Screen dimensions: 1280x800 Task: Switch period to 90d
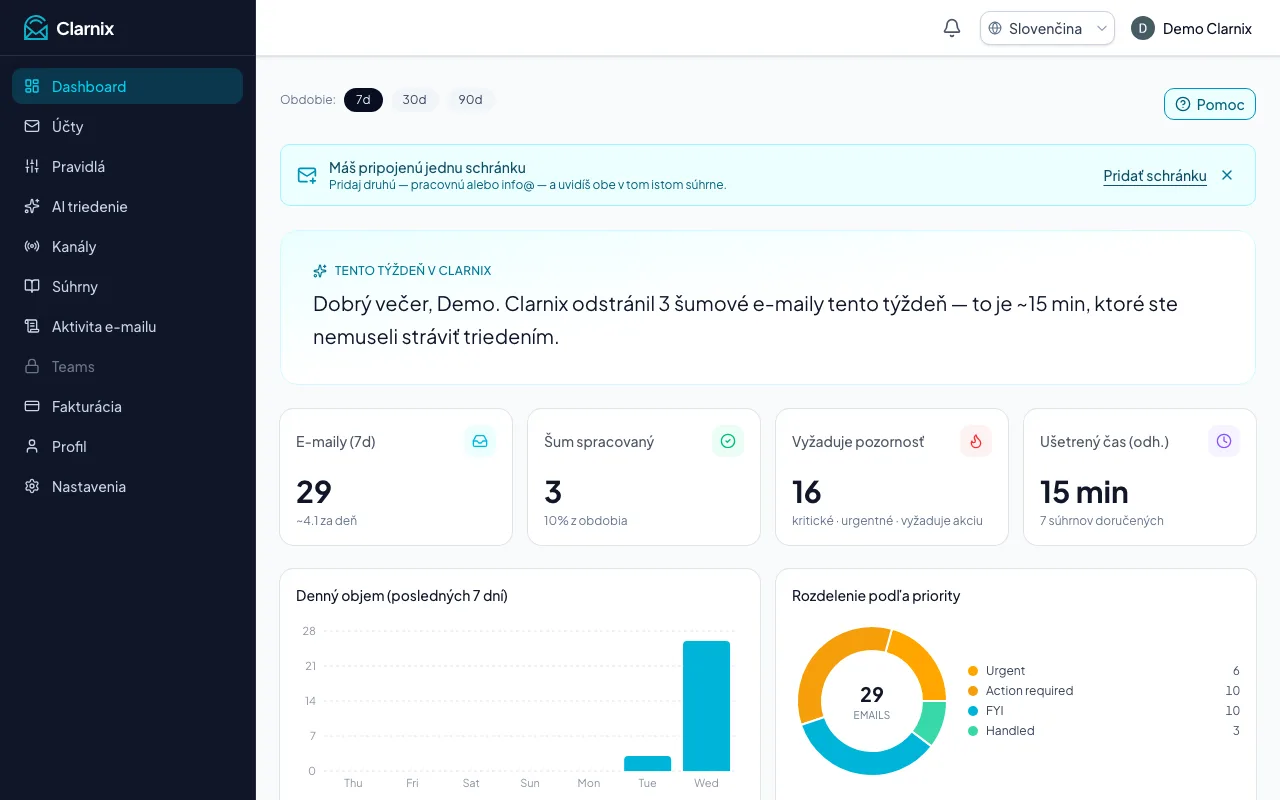click(x=470, y=100)
